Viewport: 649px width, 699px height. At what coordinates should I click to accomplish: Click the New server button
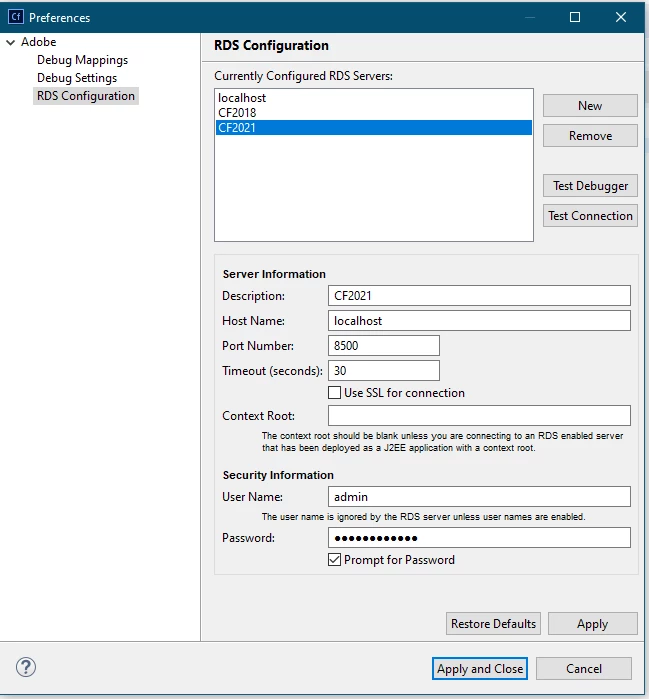pyautogui.click(x=590, y=106)
